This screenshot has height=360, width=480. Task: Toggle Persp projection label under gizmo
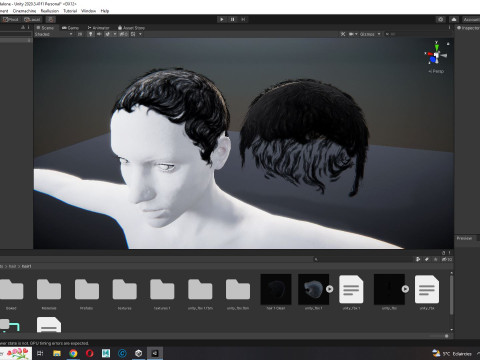coord(437,71)
